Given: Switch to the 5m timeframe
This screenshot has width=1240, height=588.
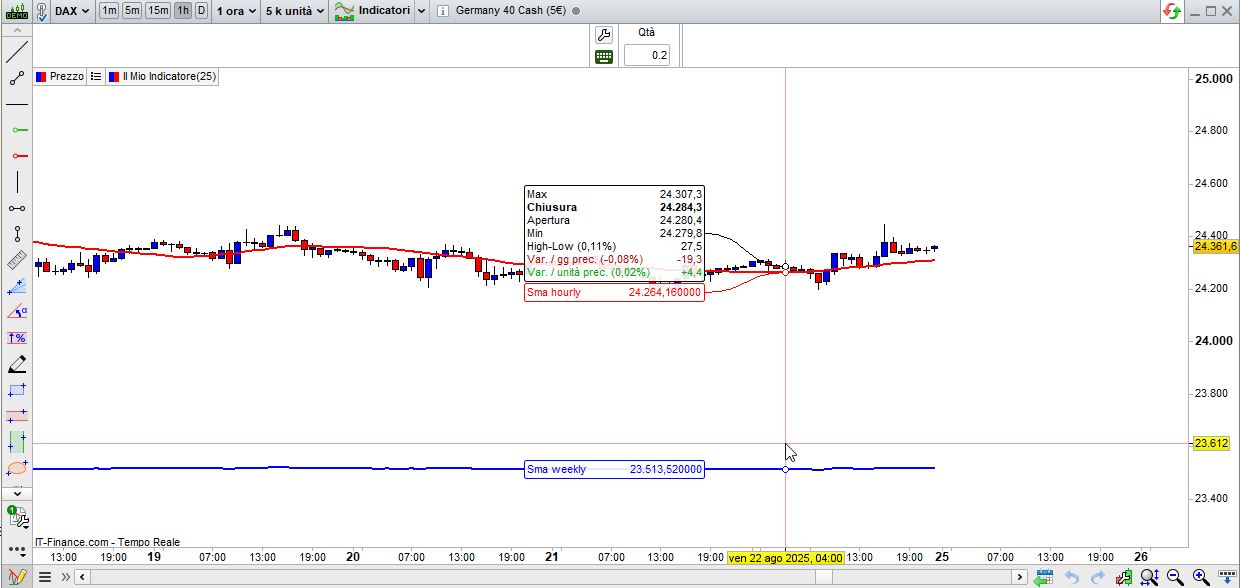Looking at the screenshot, I should (x=132, y=11).
